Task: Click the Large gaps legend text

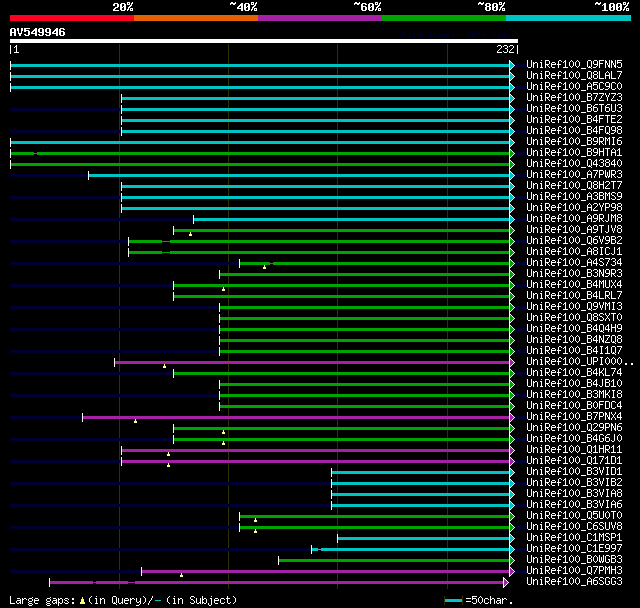Action: pos(42,601)
